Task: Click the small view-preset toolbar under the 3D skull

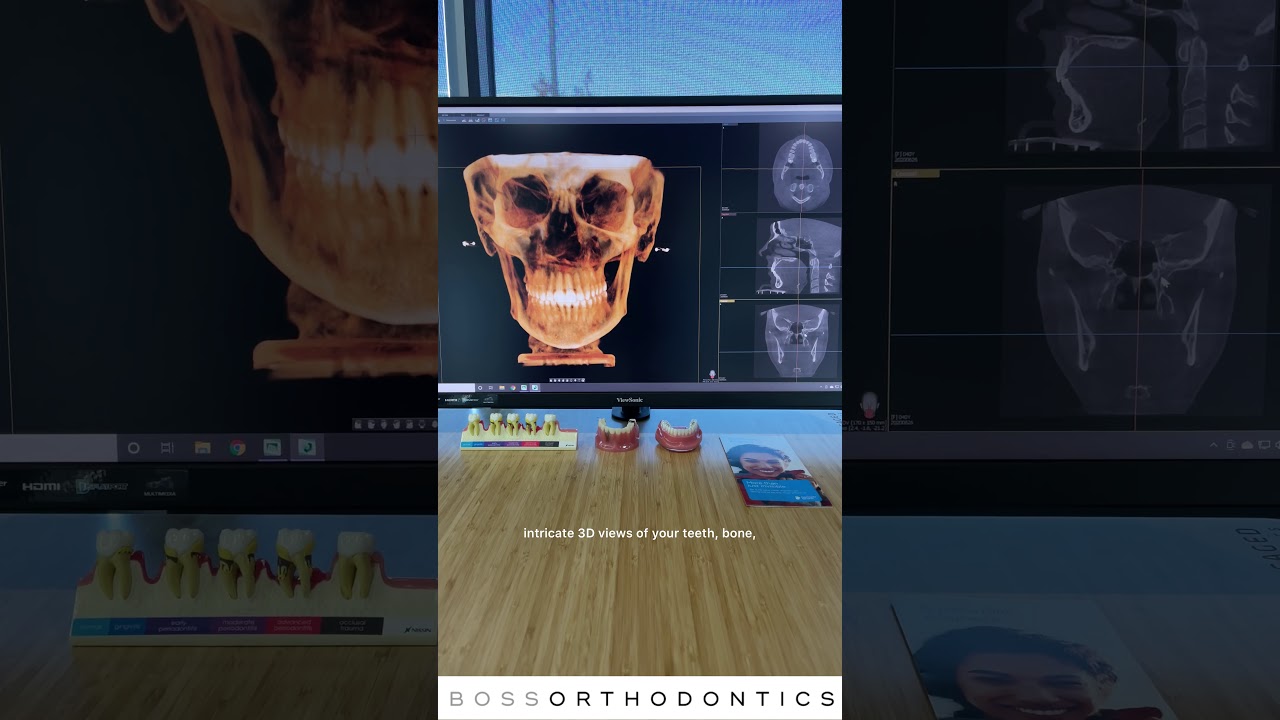Action: (567, 380)
